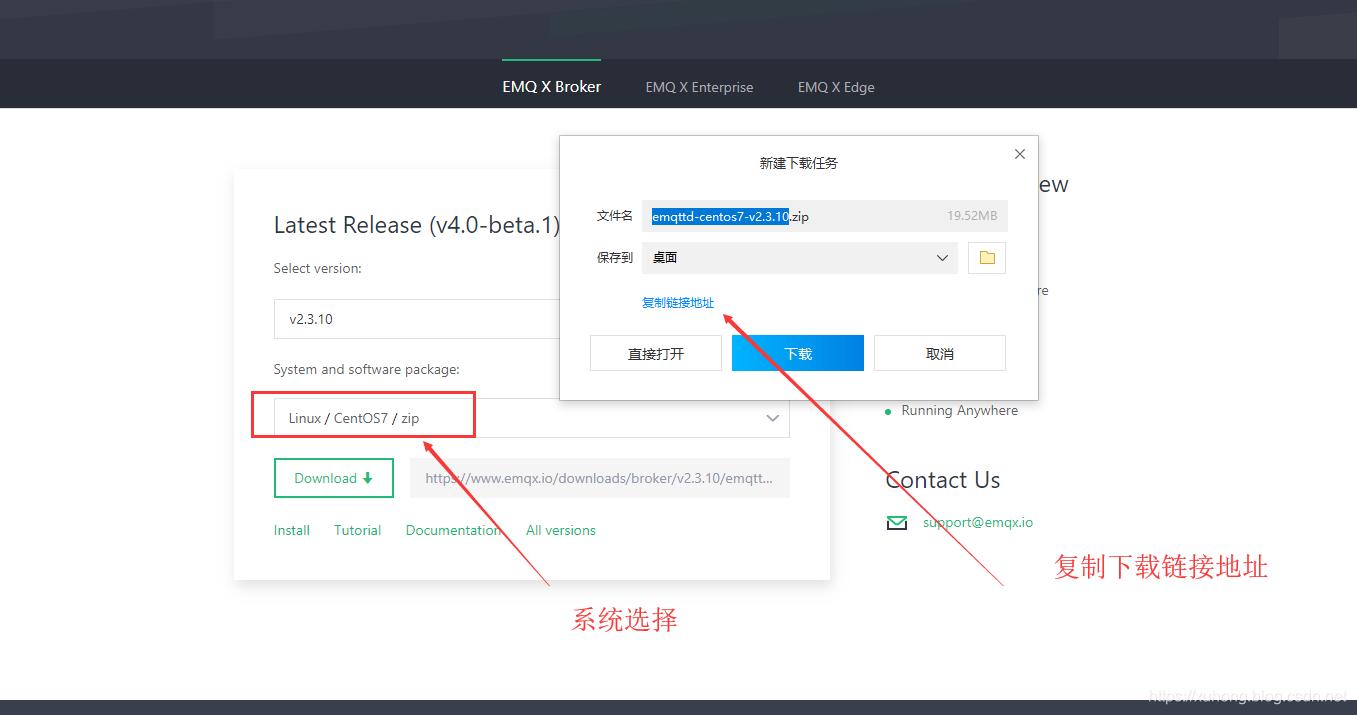The image size is (1357, 715).
Task: Expand the 保存到 location dropdown
Action: pyautogui.click(x=800, y=257)
